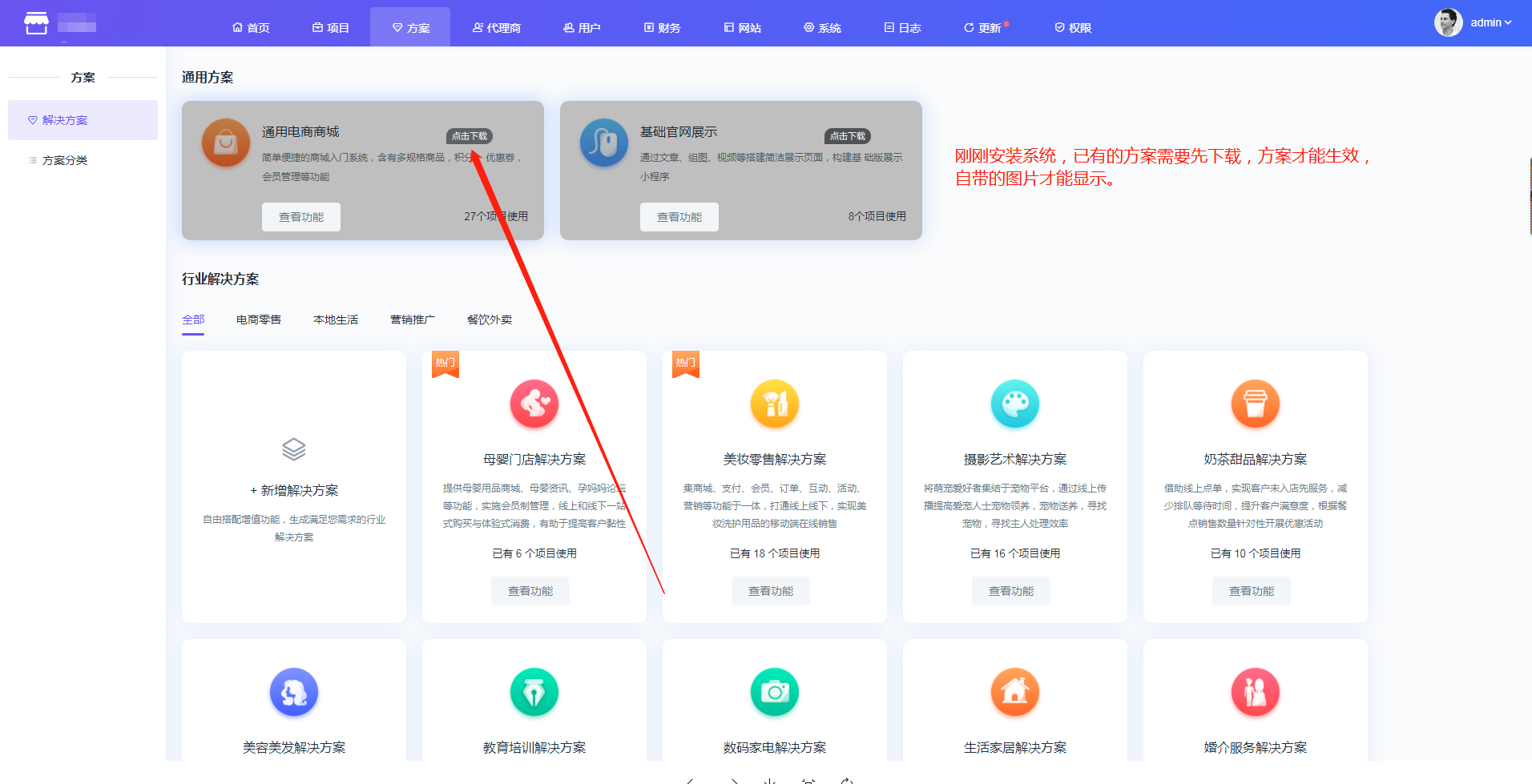Select the 餐饮外卖 category tab
Image resolution: width=1532 pixels, height=784 pixels.
[x=490, y=320]
